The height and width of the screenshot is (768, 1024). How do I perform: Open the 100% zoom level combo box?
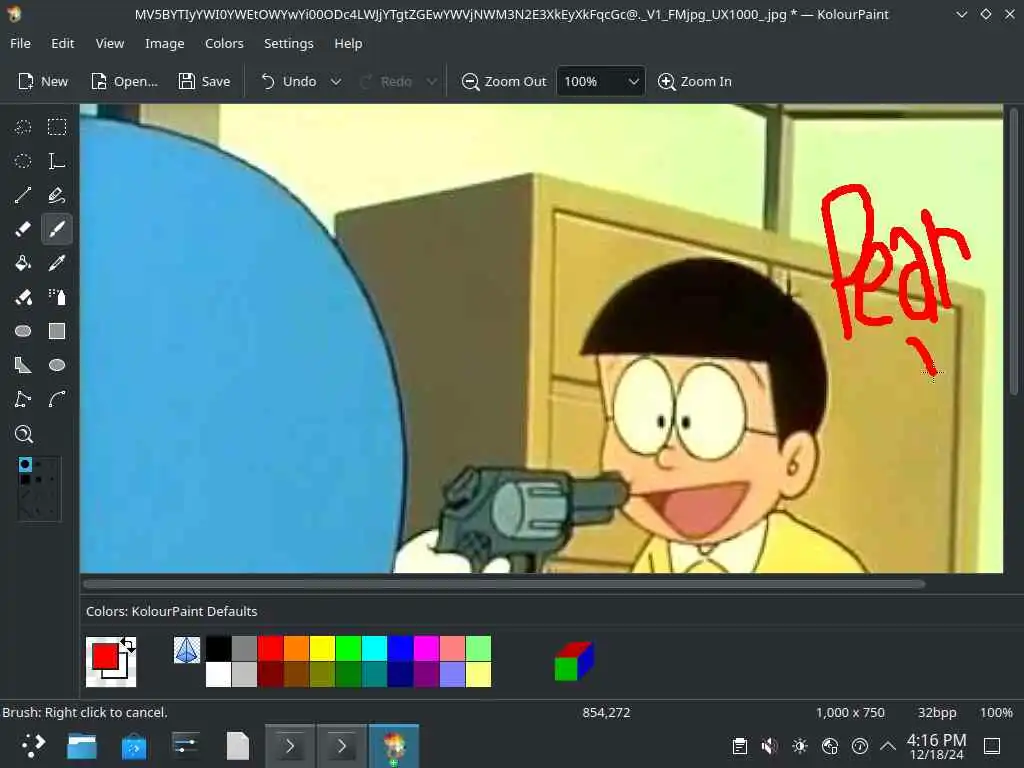(x=601, y=82)
